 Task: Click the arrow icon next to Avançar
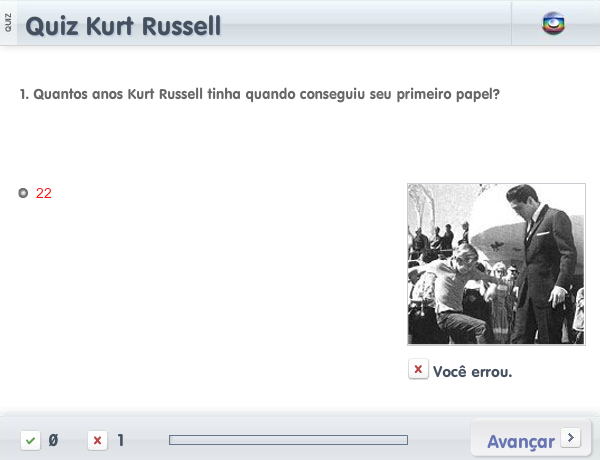click(x=571, y=437)
